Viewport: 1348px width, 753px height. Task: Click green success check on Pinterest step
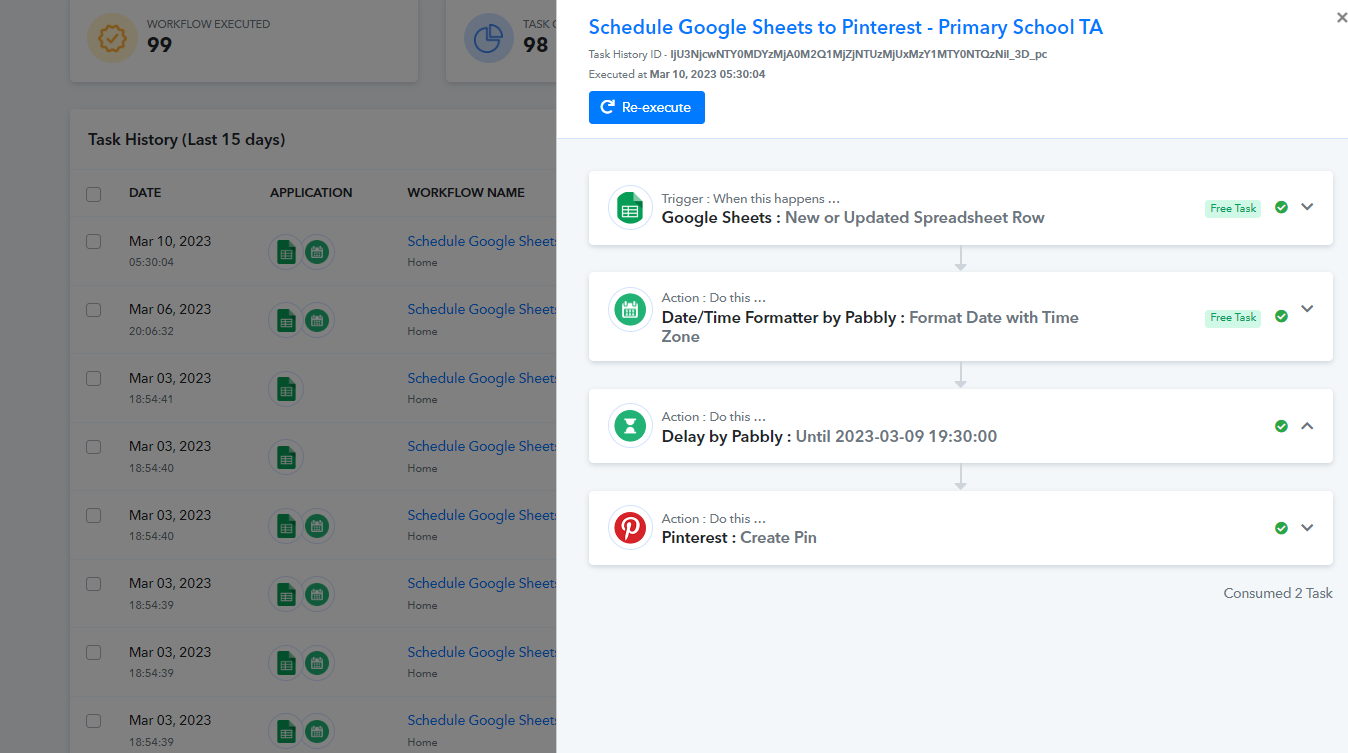pyautogui.click(x=1281, y=528)
